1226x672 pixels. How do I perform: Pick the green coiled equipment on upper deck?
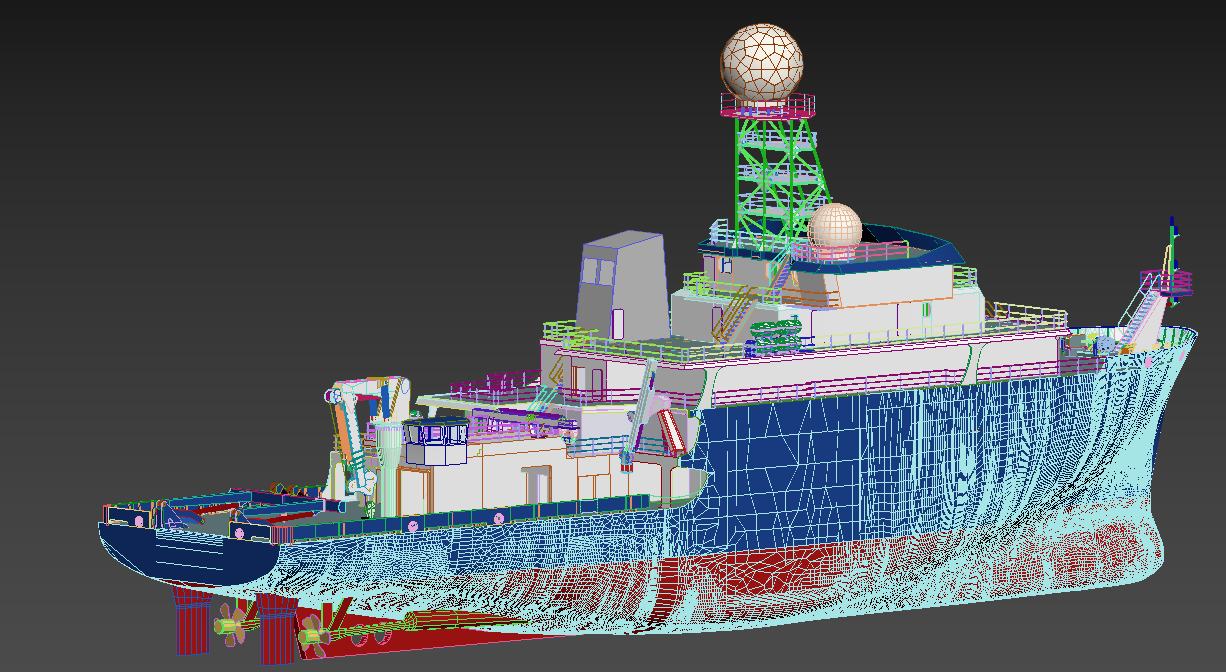click(x=773, y=333)
